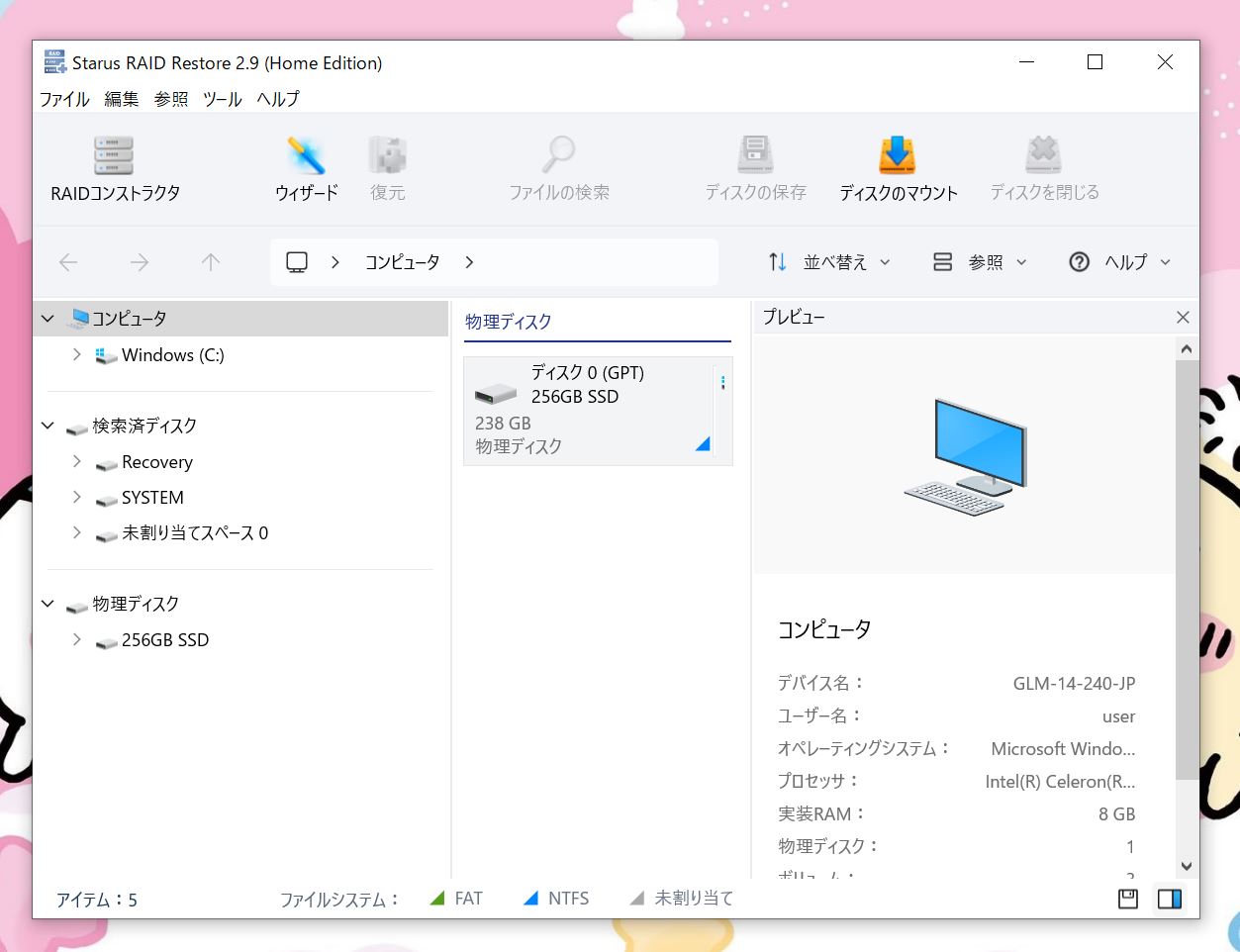Image resolution: width=1240 pixels, height=952 pixels.
Task: Click the NTFS legend blue triangle
Action: [530, 899]
